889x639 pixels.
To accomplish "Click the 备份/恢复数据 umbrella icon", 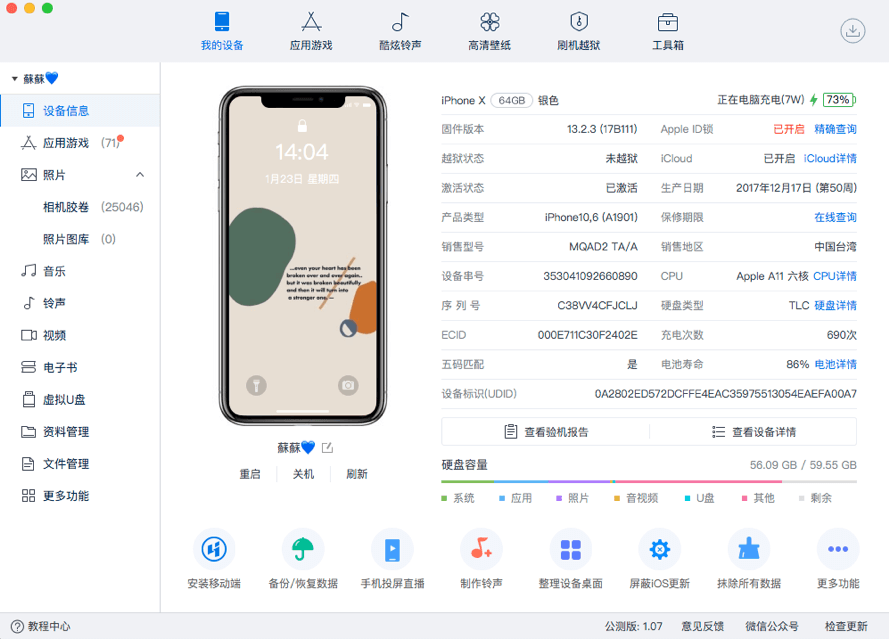I will pos(303,549).
